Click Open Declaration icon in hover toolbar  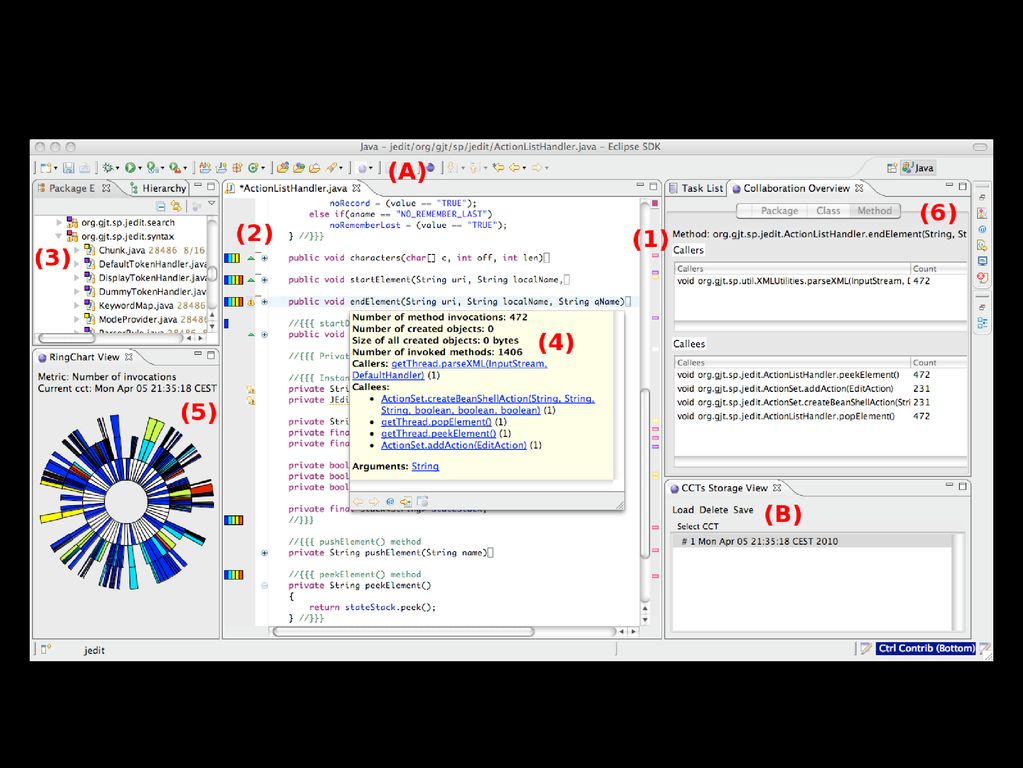[x=406, y=502]
